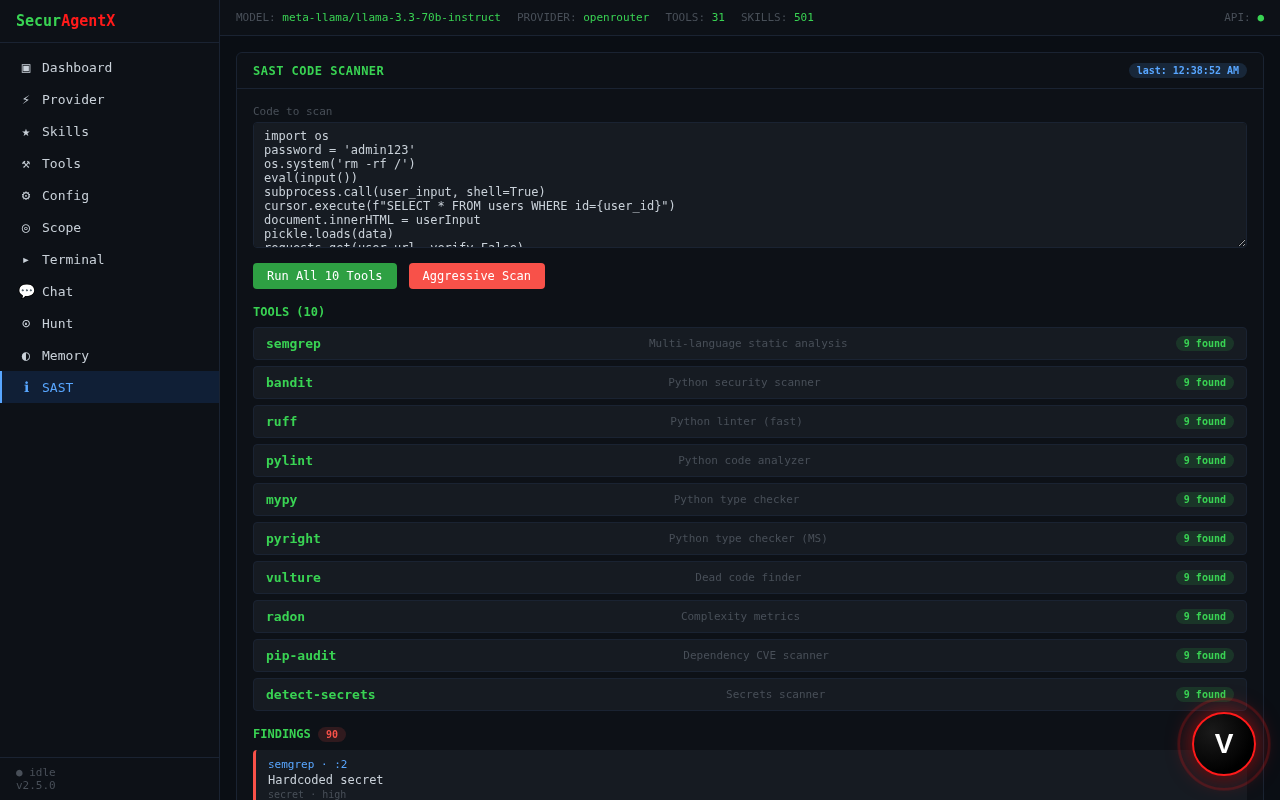
Task: Click the v2.5.0 version label
Action: point(36,785)
